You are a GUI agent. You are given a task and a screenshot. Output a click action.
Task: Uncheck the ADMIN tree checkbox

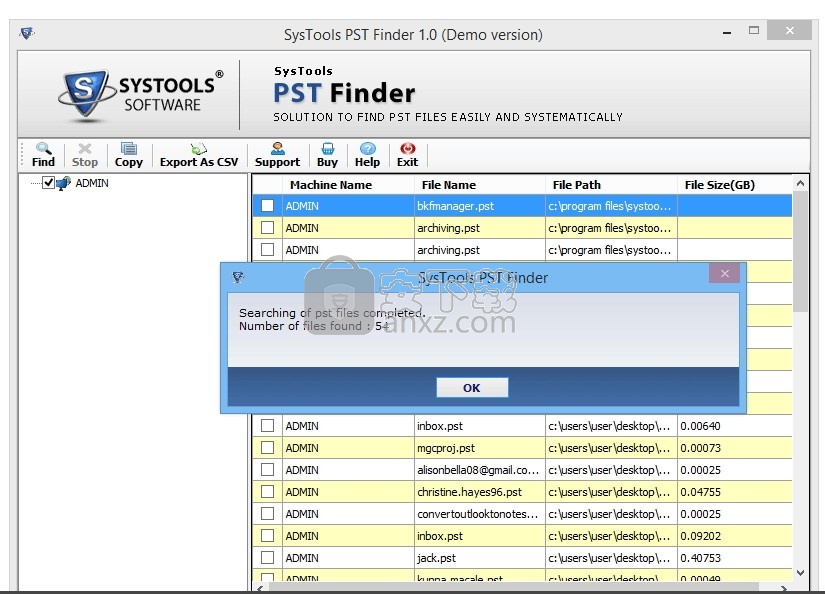point(48,183)
